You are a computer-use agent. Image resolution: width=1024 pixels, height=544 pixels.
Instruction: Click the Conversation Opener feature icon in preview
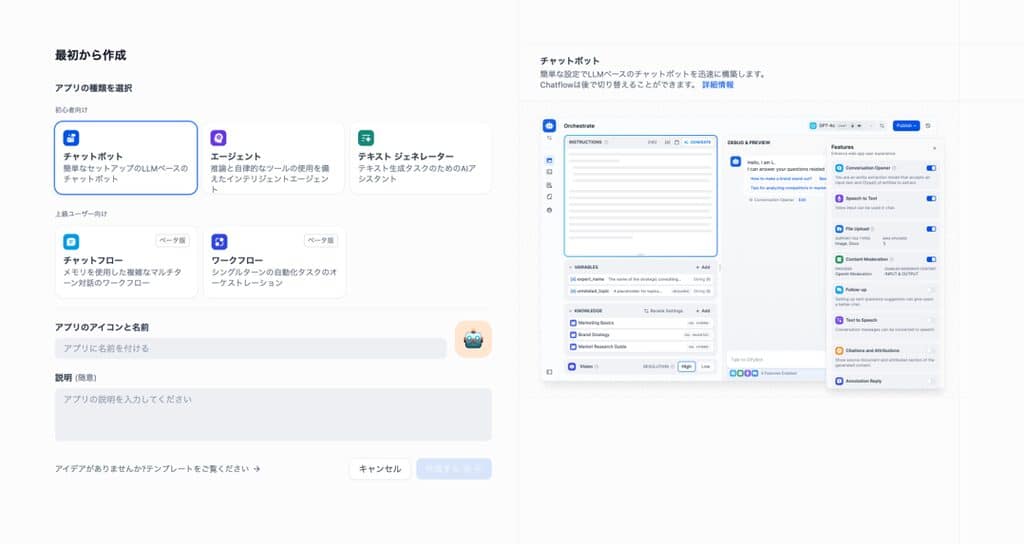pyautogui.click(x=839, y=168)
